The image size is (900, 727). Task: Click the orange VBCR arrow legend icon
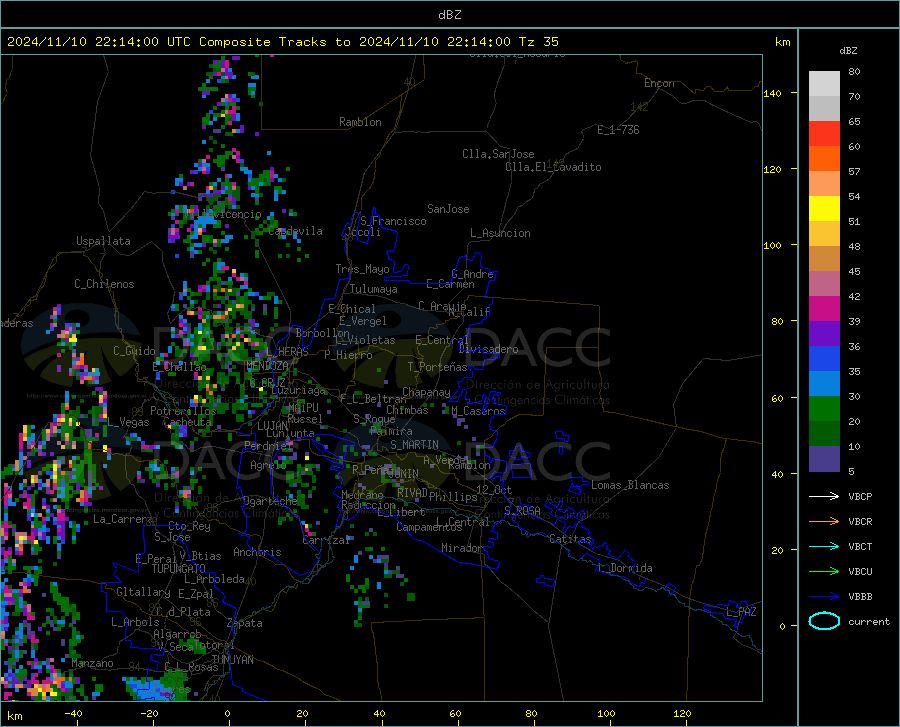click(824, 522)
